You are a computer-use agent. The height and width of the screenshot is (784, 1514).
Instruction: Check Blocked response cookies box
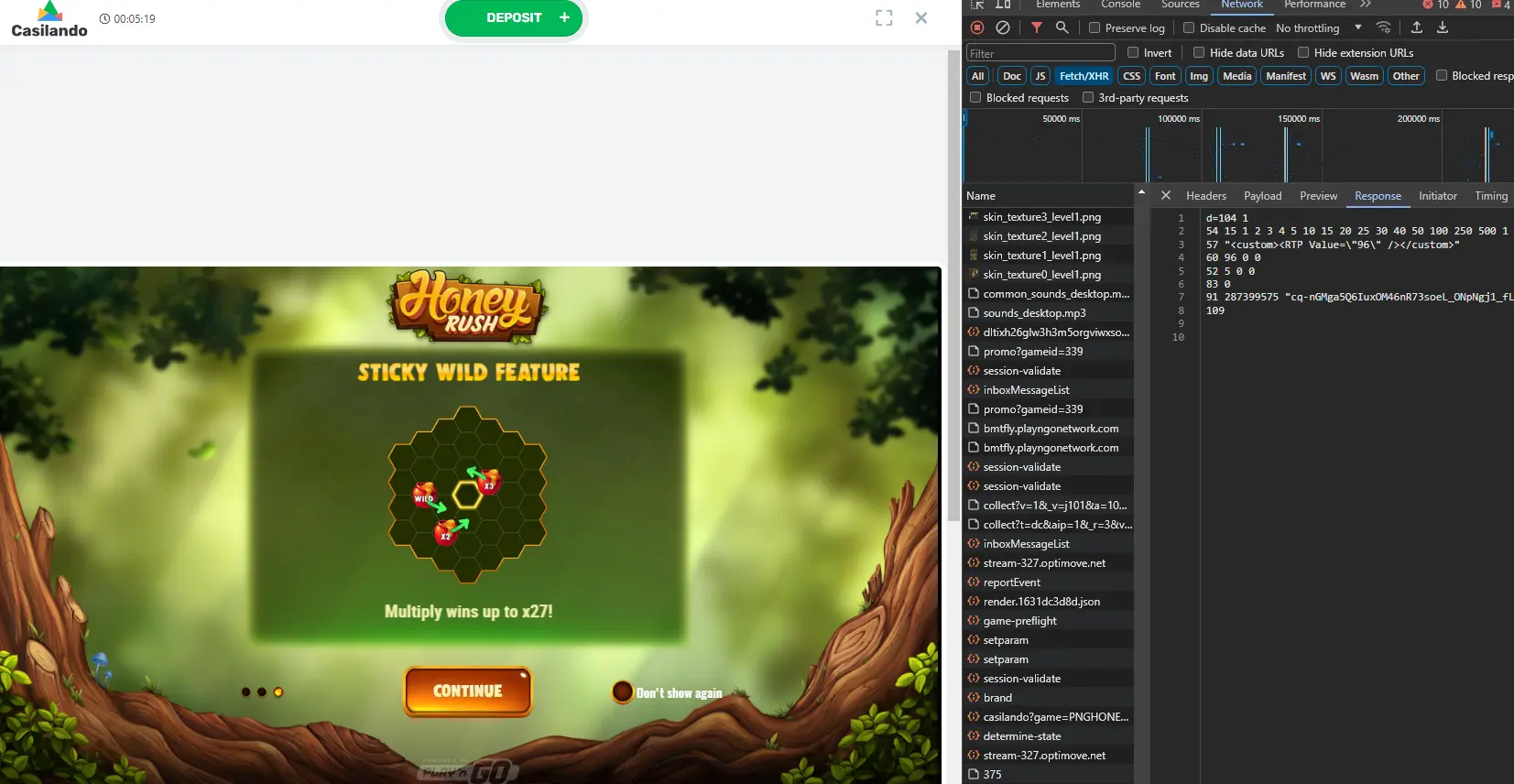coord(1442,75)
